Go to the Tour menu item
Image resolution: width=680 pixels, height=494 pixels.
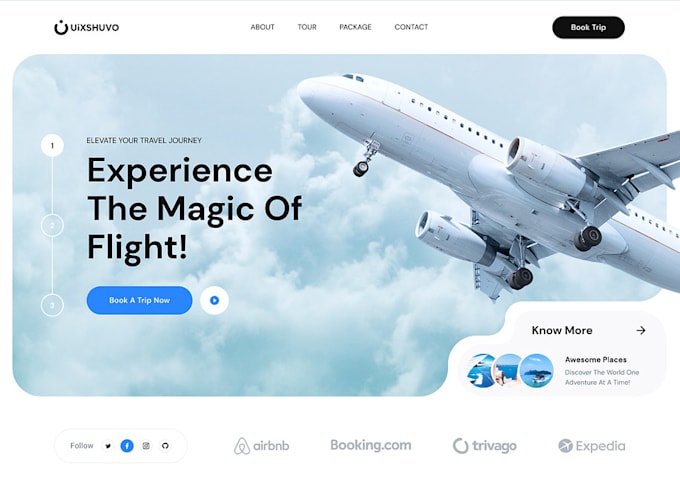(307, 27)
